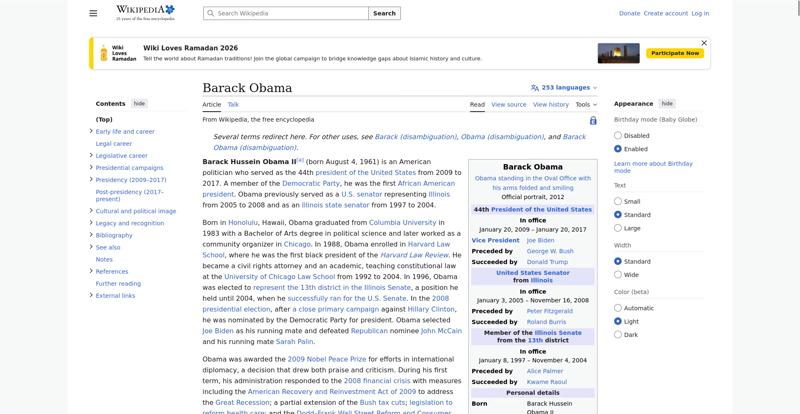Click the Participate Now button
This screenshot has width=800, height=414.
(673, 53)
